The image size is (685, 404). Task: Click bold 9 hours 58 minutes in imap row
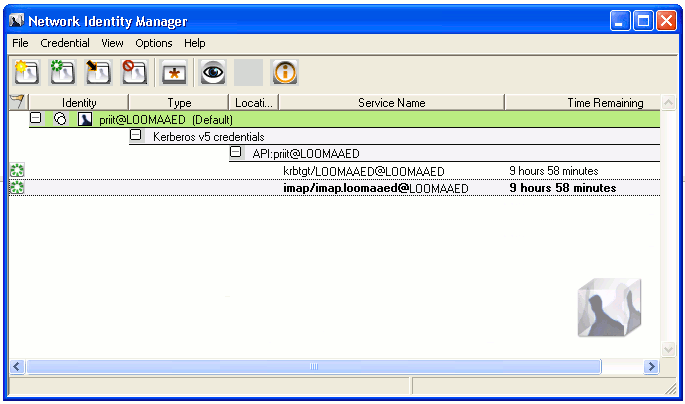(563, 188)
